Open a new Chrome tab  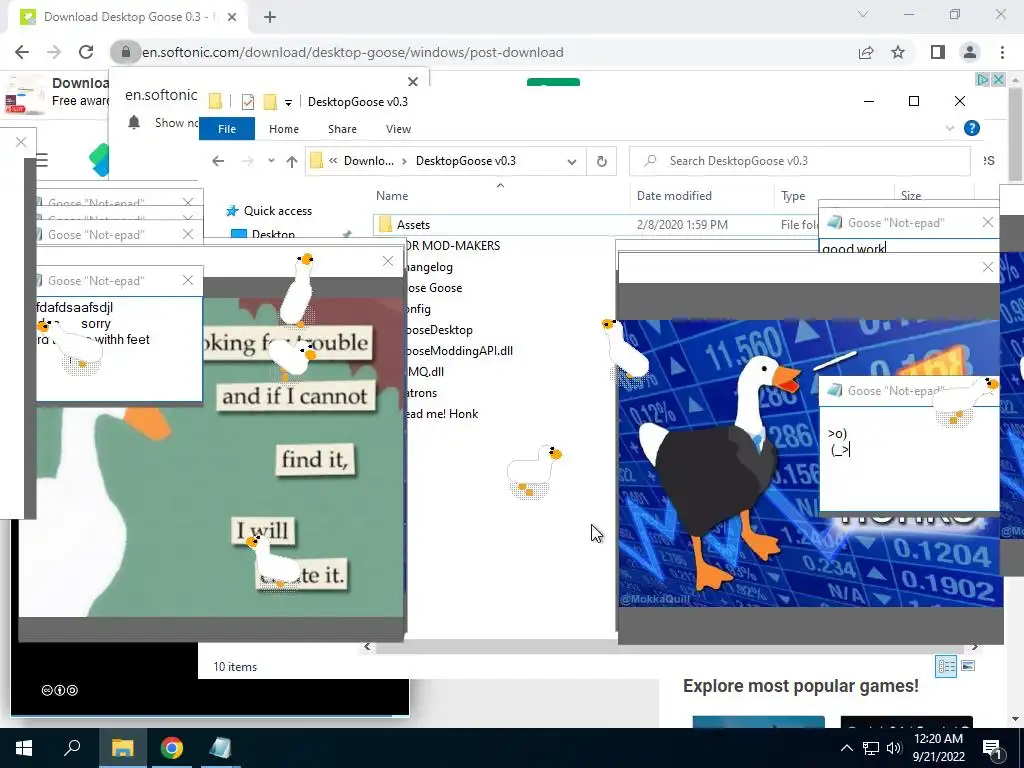click(270, 17)
